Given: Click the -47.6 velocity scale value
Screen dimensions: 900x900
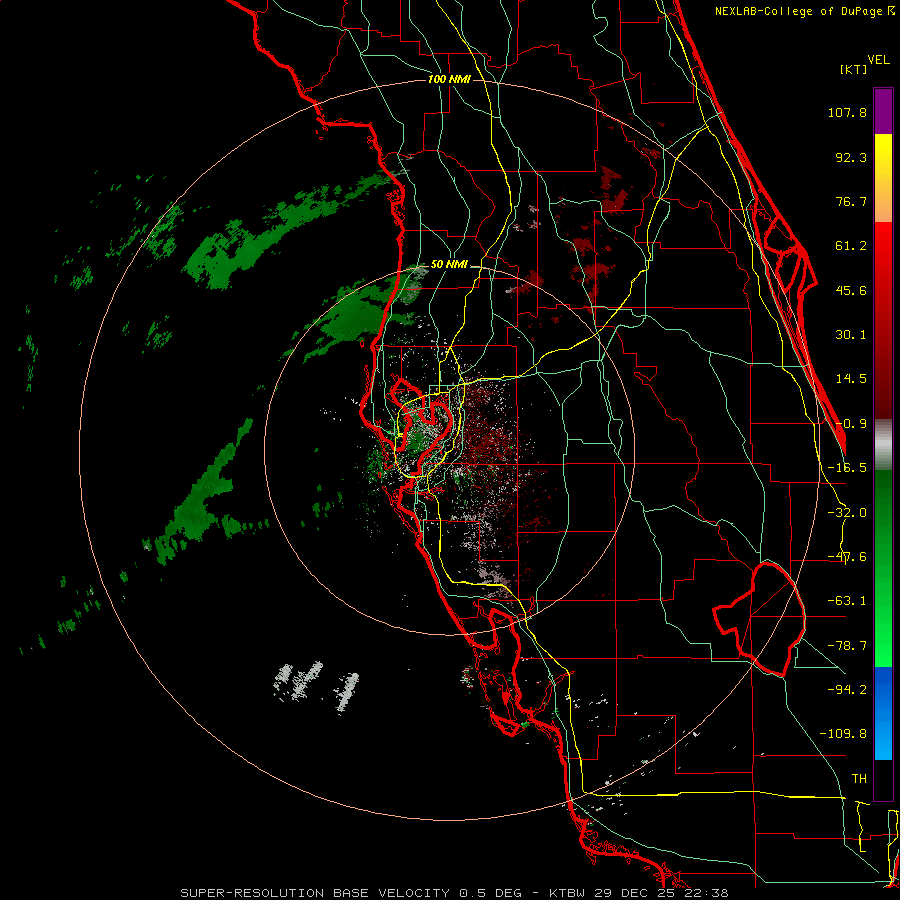Looking at the screenshot, I should click(x=847, y=557).
